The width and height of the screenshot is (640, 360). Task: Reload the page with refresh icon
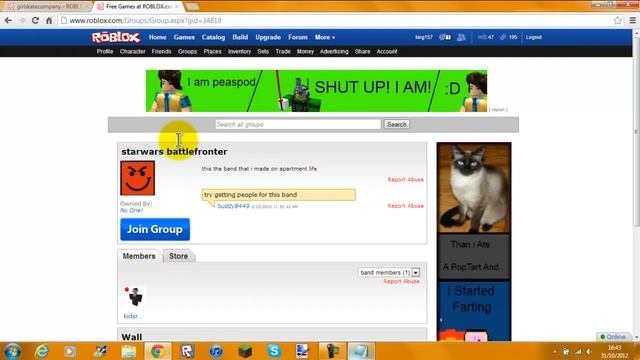(36, 20)
